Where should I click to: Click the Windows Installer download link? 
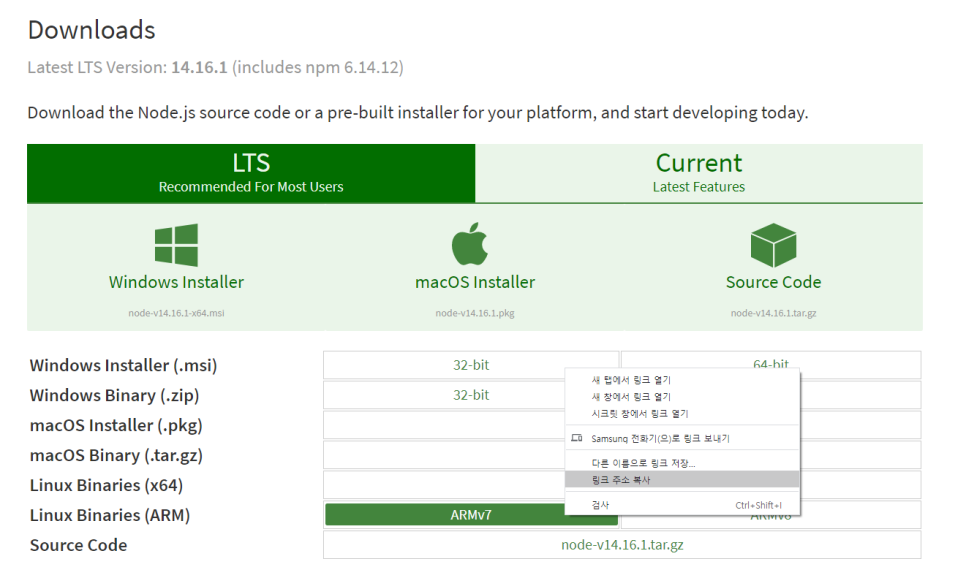tap(176, 282)
